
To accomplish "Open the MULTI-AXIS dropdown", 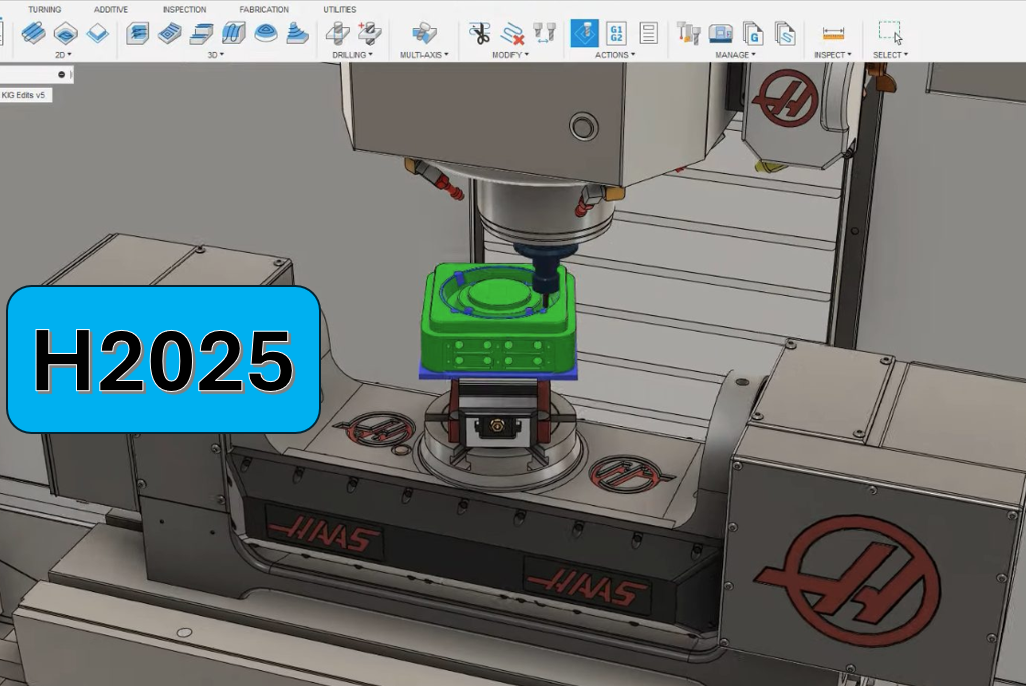I will click(424, 55).
